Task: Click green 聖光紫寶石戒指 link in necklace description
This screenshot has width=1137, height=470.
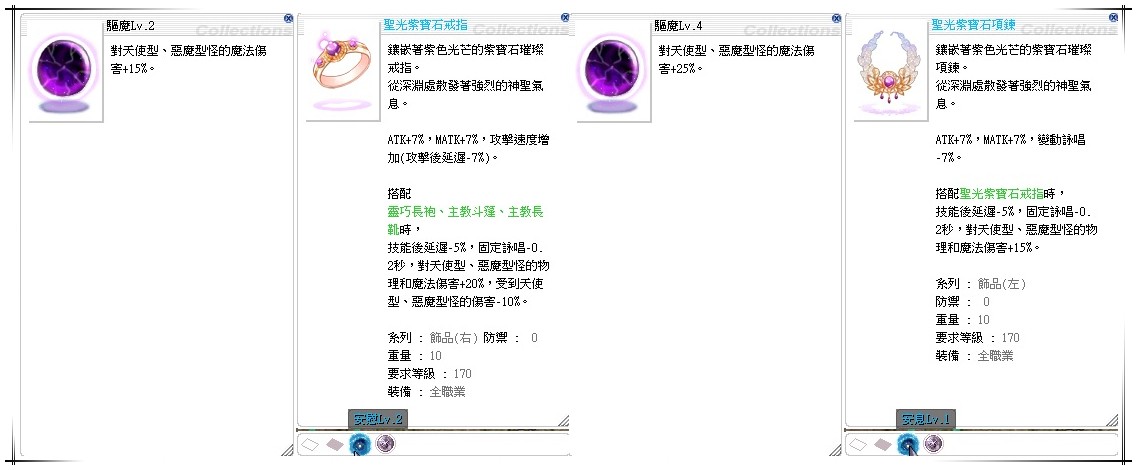Action: coord(1001,194)
